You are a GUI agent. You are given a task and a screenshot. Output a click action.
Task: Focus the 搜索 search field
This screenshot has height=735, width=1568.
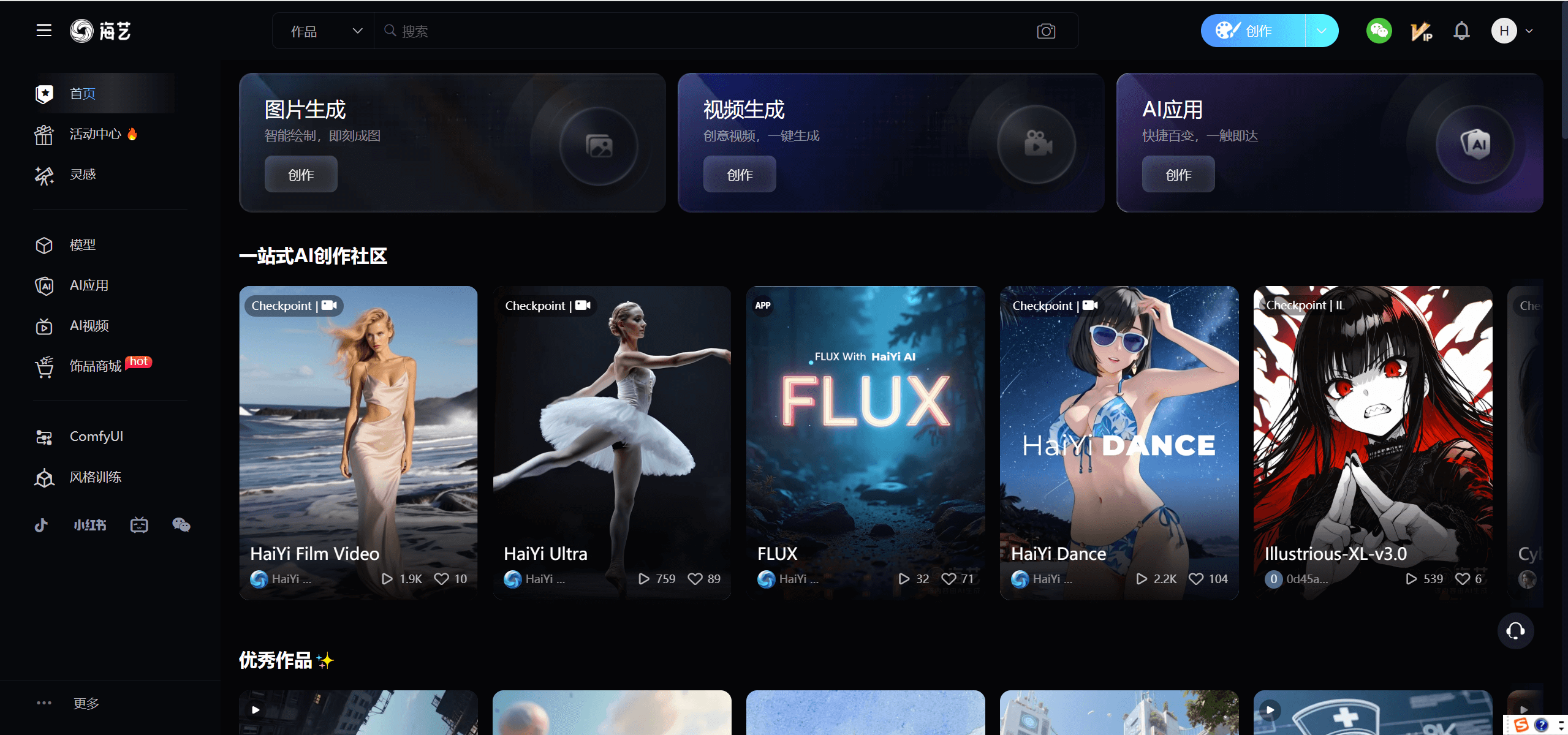pos(705,31)
